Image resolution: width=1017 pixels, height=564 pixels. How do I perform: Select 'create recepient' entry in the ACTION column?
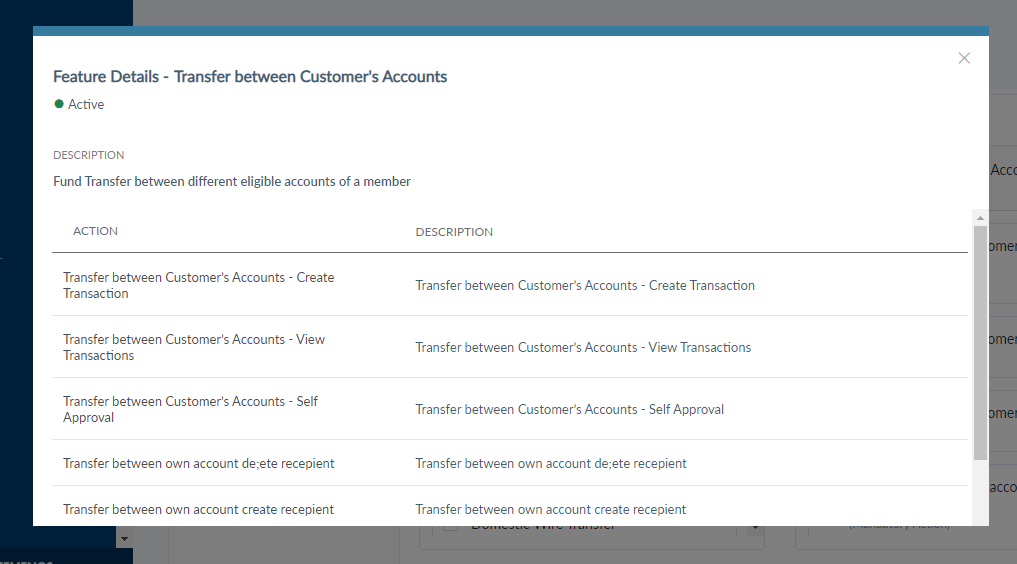point(198,509)
